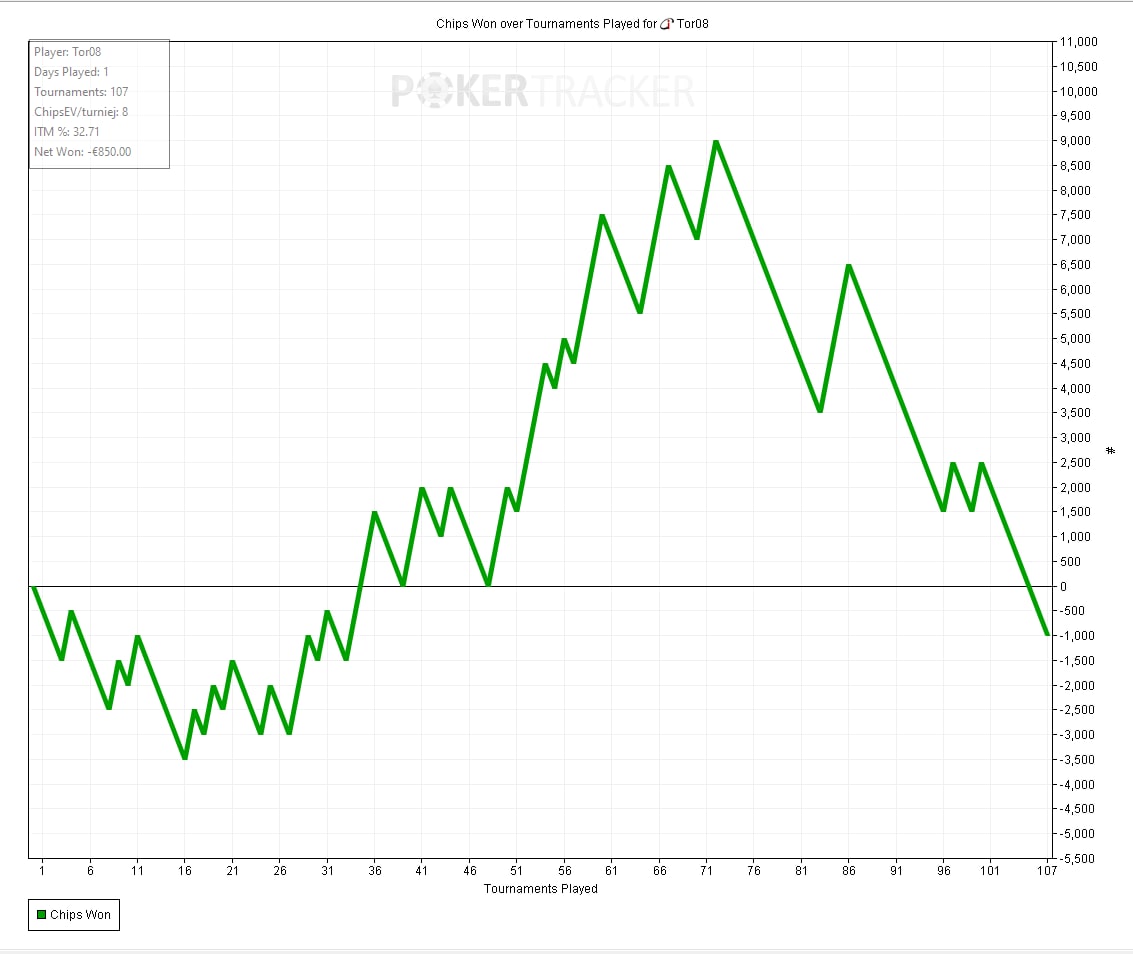Screen dimensions: 1133x954
Task: Click y-axis label -5,500
Action: (x=1077, y=859)
